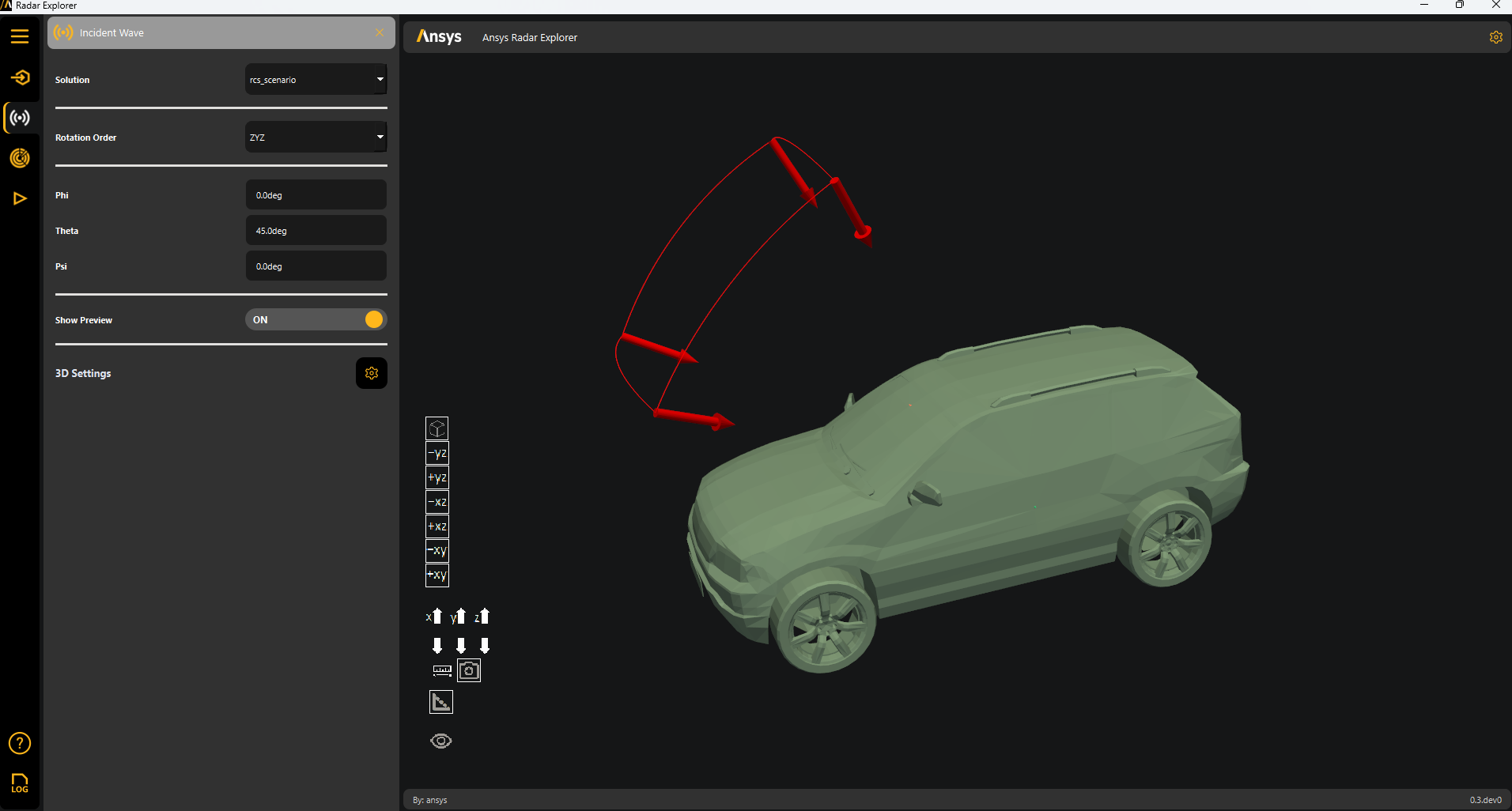Open app settings gear in the header

1495,37
